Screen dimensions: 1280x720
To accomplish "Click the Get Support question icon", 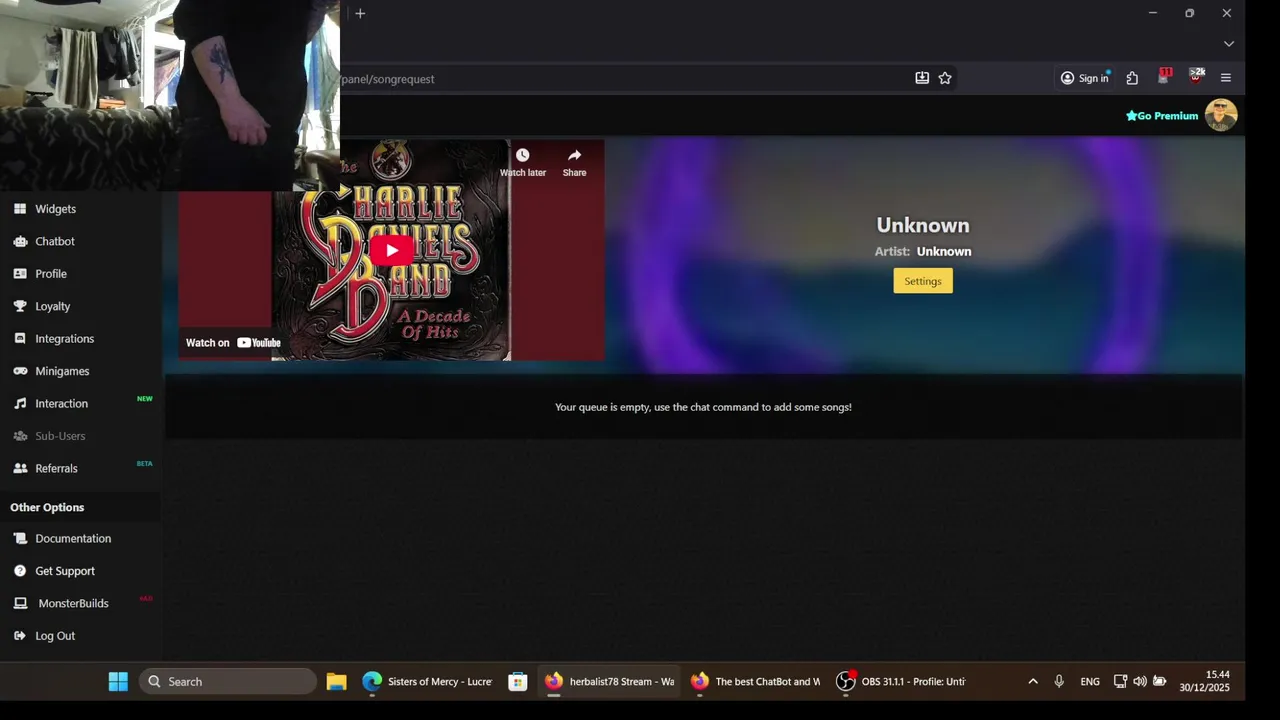I will pos(20,571).
